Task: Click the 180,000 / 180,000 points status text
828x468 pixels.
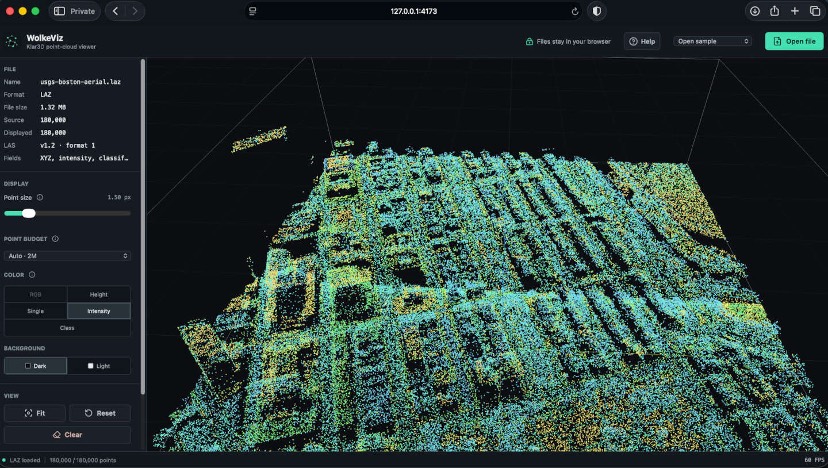Action: [x=82, y=460]
